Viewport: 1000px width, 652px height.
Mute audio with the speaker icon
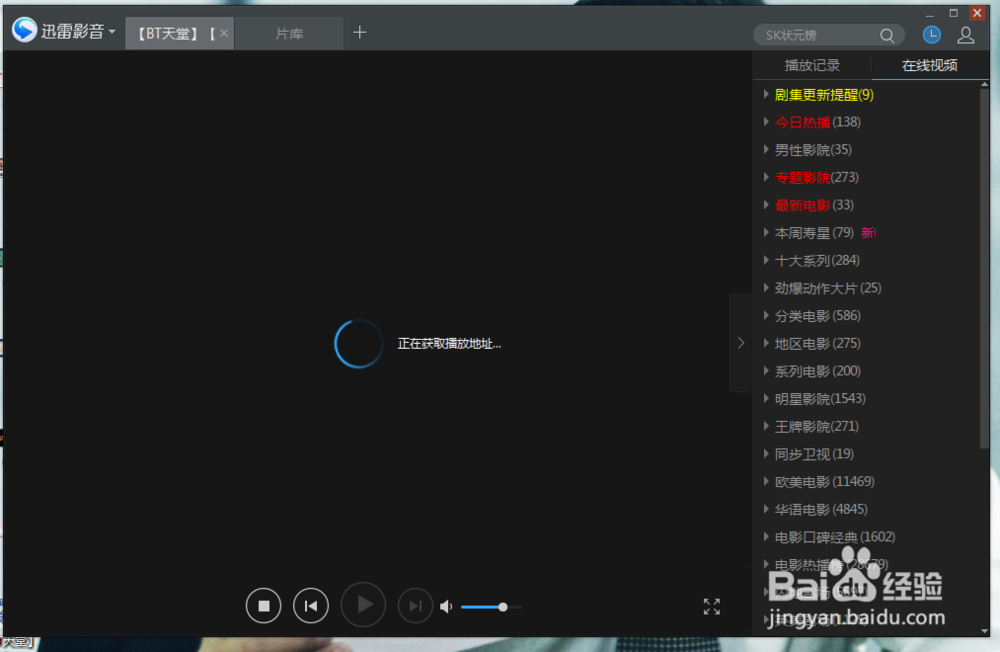coord(446,606)
